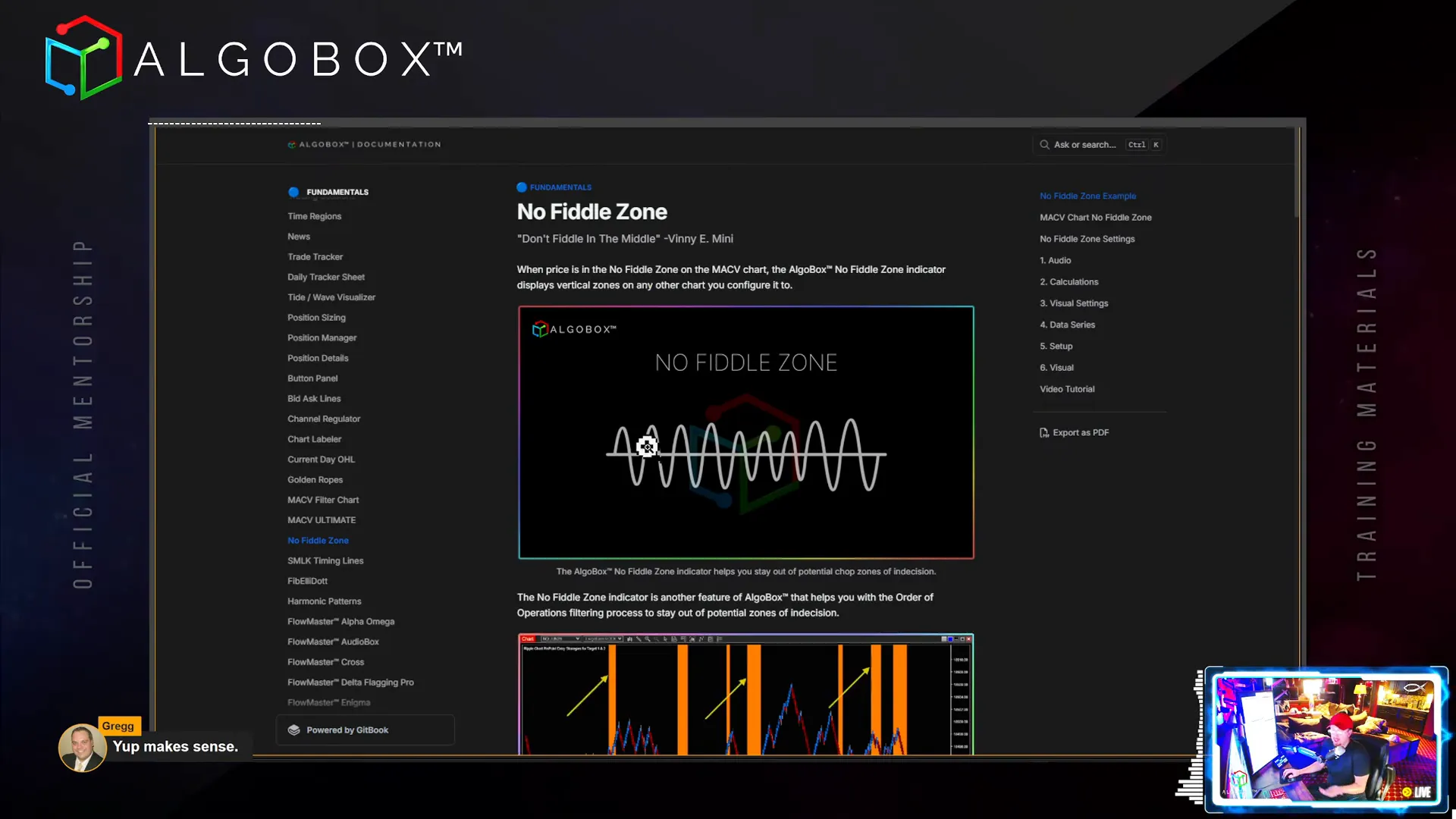Jump to 5. Setup section
Screen dimensions: 1456x819
(x=1056, y=347)
